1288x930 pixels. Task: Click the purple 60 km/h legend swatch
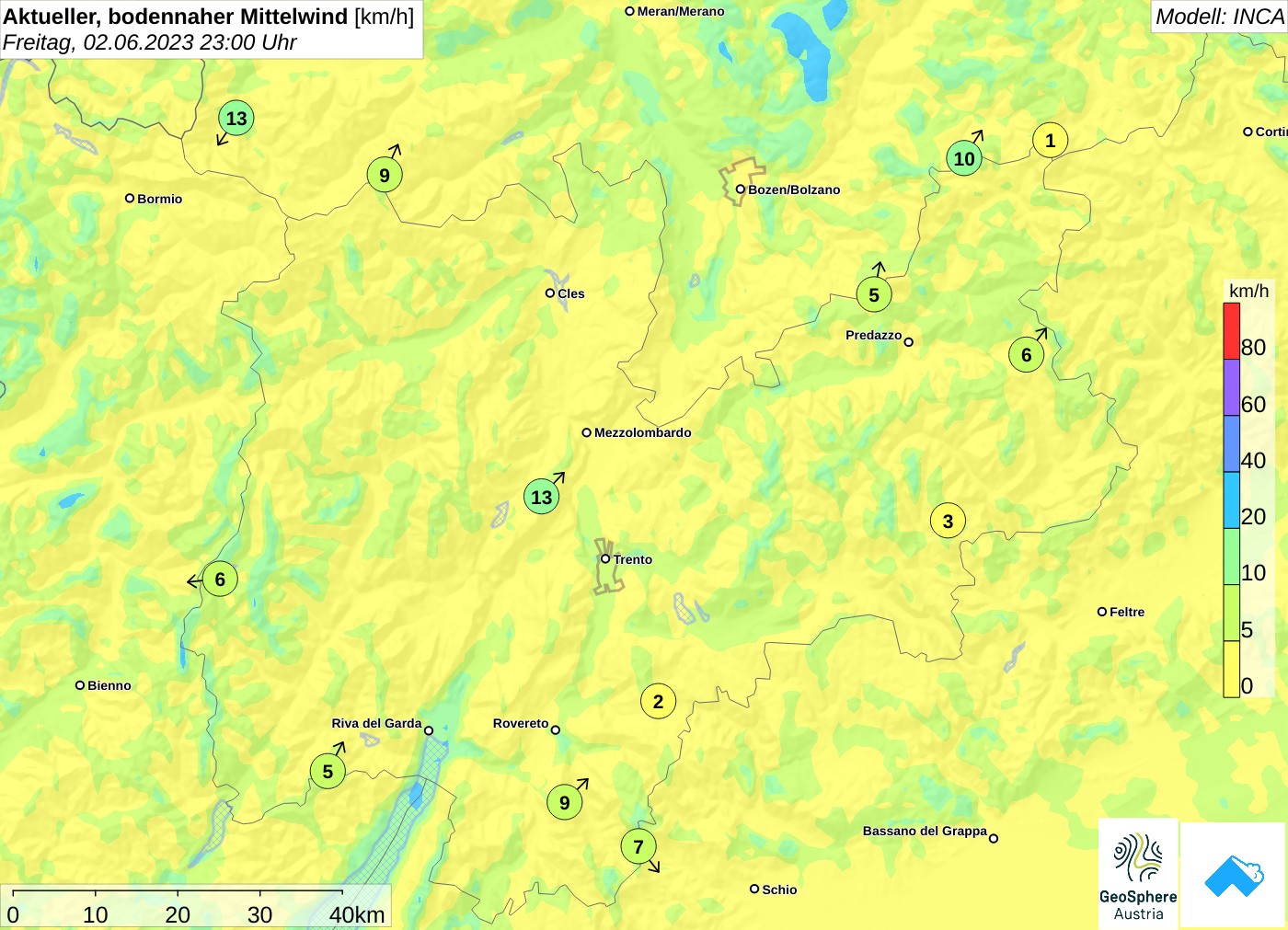[1231, 387]
